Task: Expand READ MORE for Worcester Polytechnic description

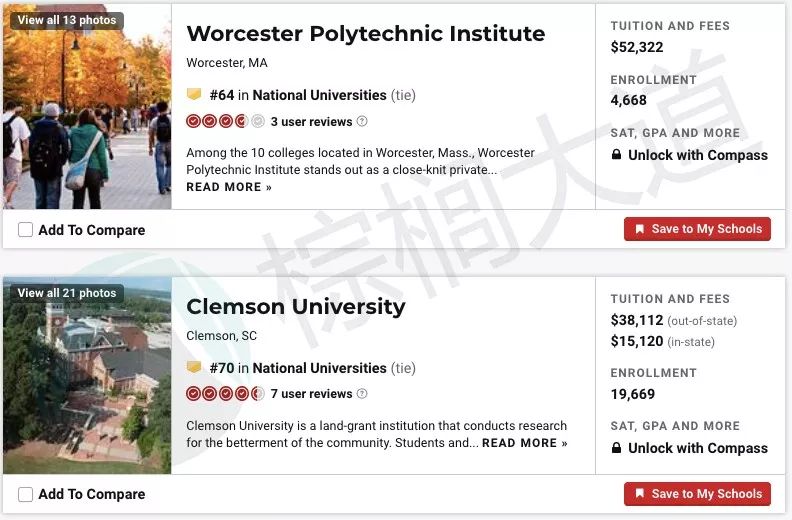Action: pyautogui.click(x=229, y=187)
